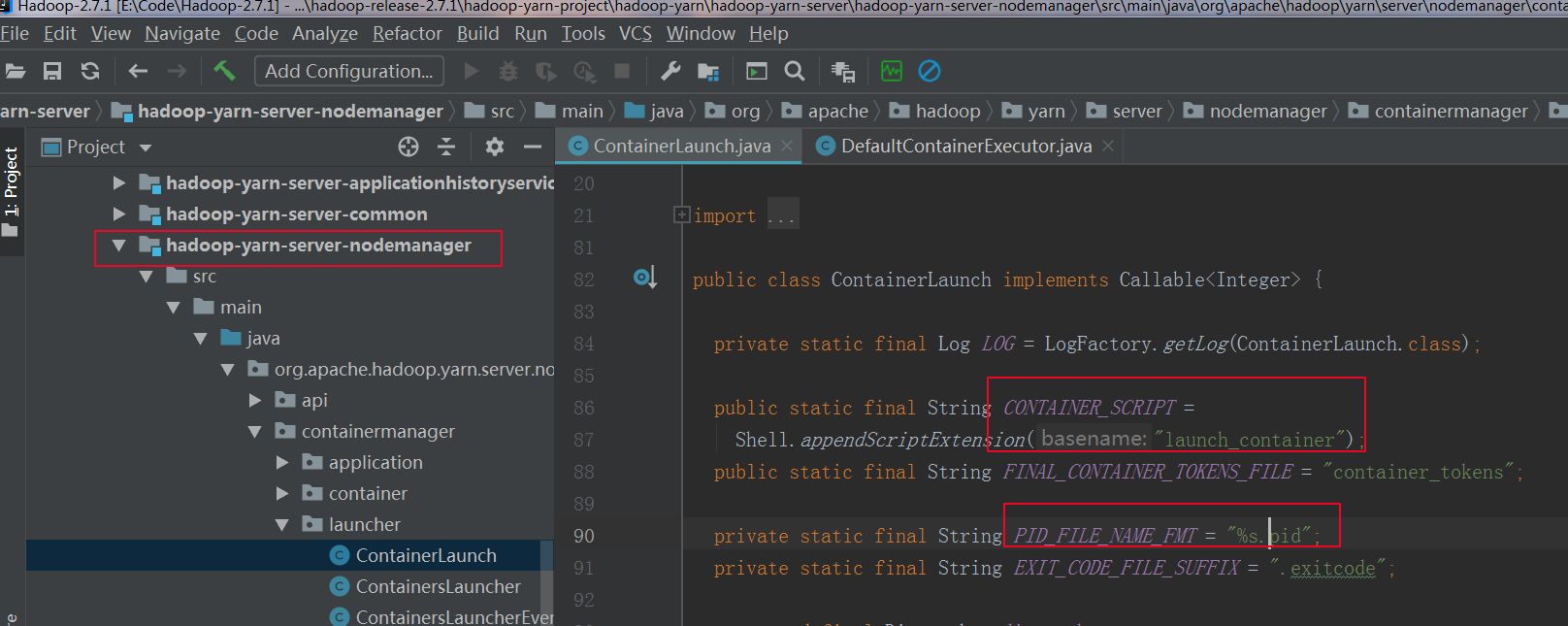Image resolution: width=1568 pixels, height=626 pixels.
Task: Open the VCS menu
Action: tap(636, 33)
